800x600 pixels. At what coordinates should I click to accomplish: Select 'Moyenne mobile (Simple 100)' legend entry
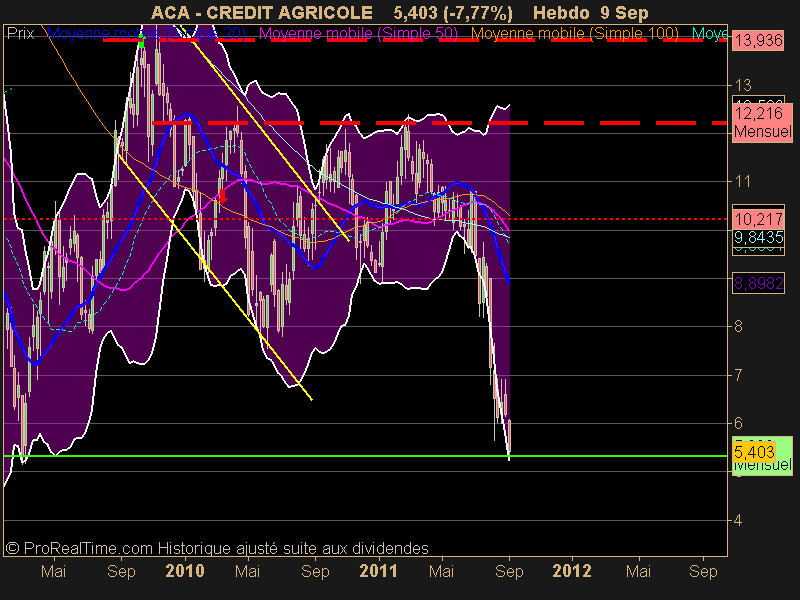tap(574, 34)
